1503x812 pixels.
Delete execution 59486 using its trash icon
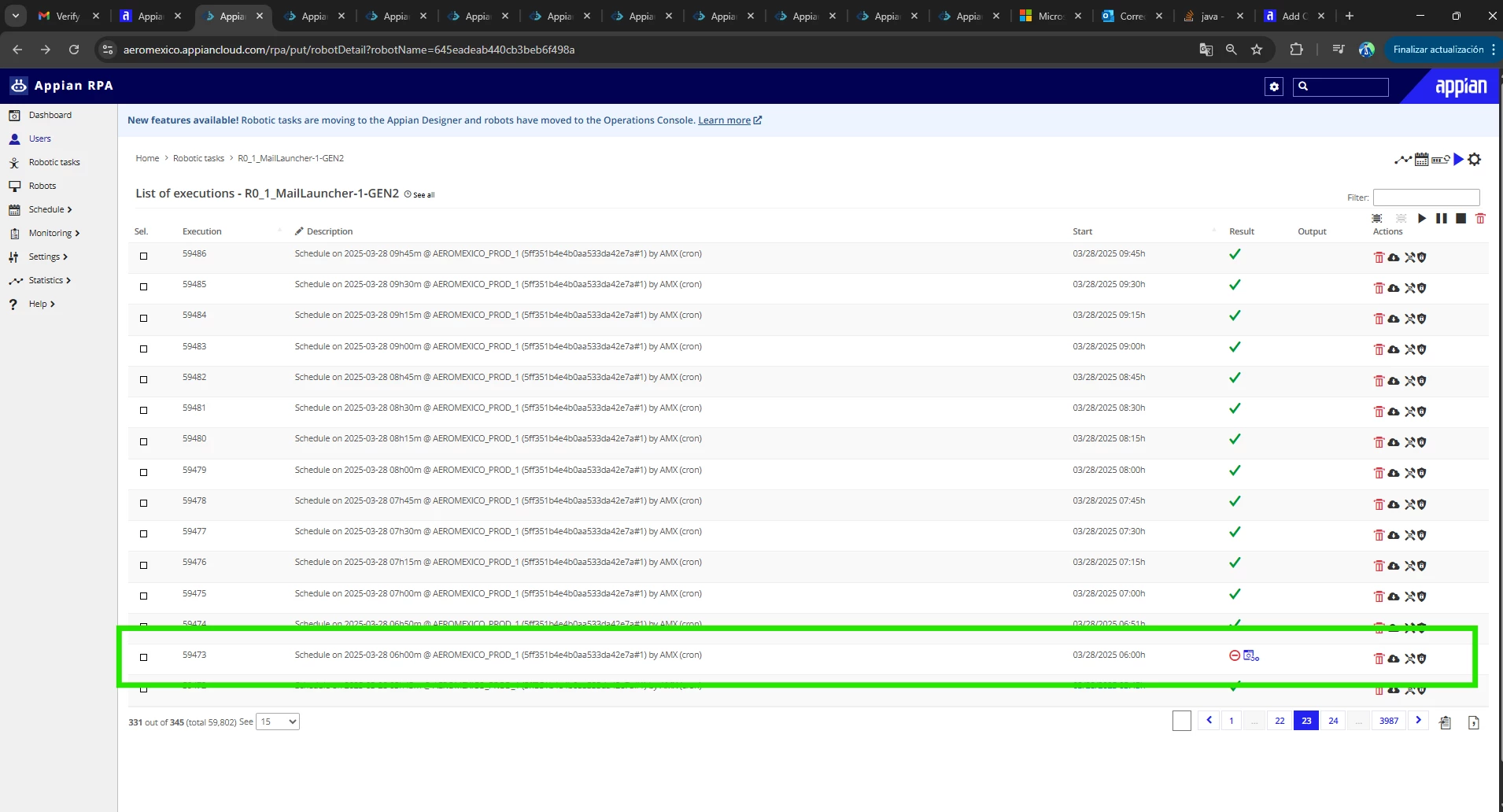point(1379,257)
